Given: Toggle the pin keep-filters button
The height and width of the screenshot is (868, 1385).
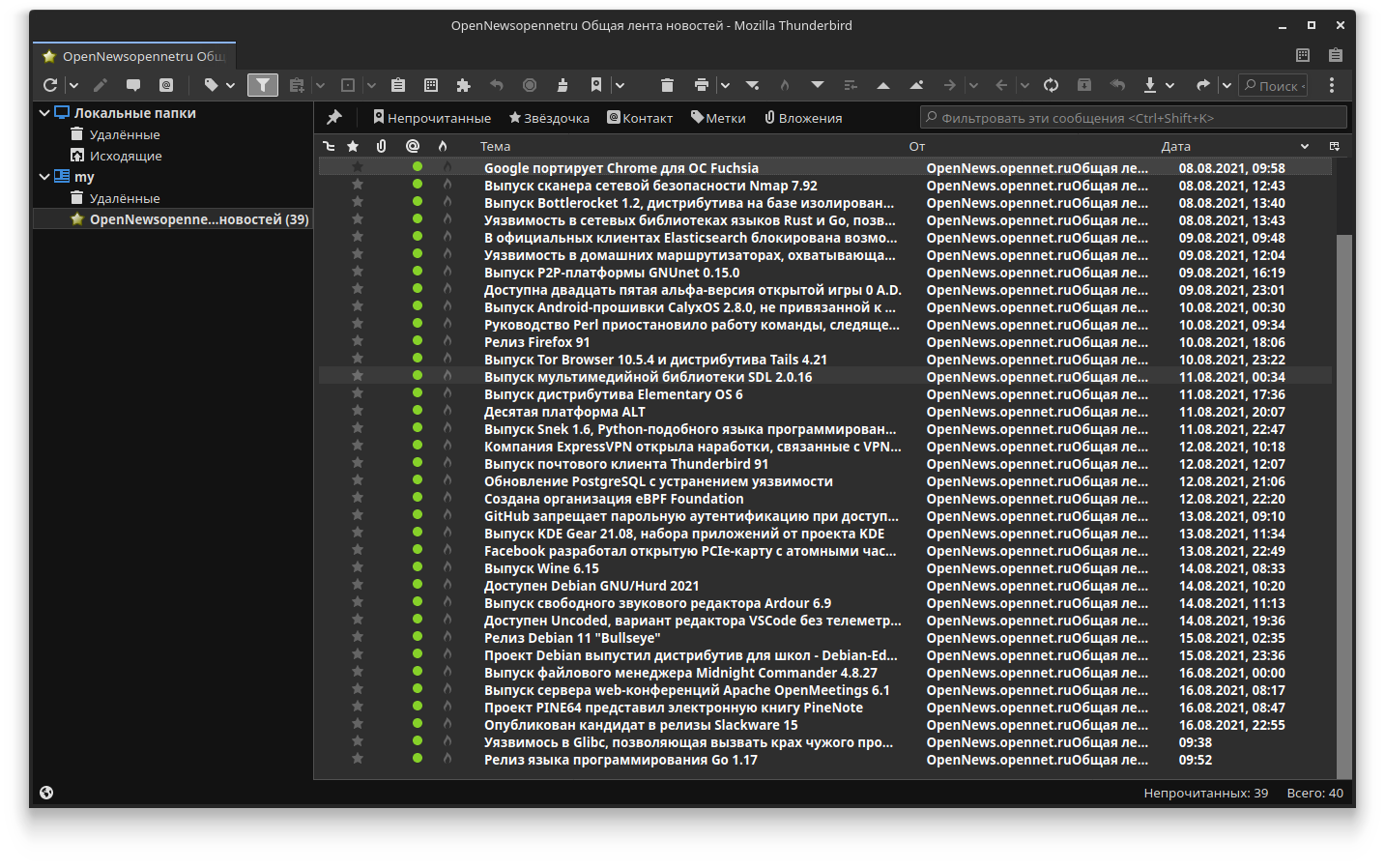Looking at the screenshot, I should point(334,117).
